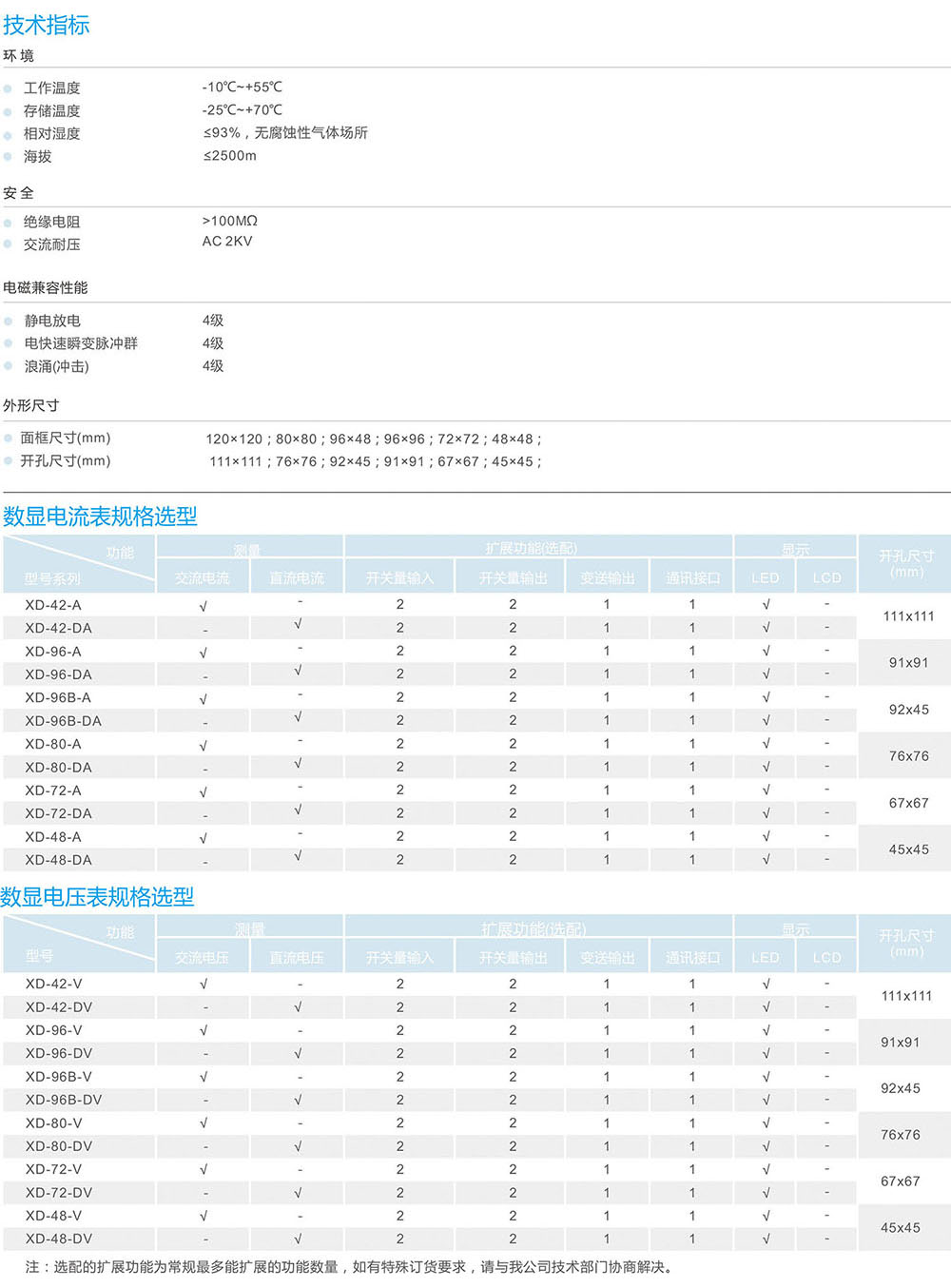Click the 数显电流表规格选型 section title

100,517
